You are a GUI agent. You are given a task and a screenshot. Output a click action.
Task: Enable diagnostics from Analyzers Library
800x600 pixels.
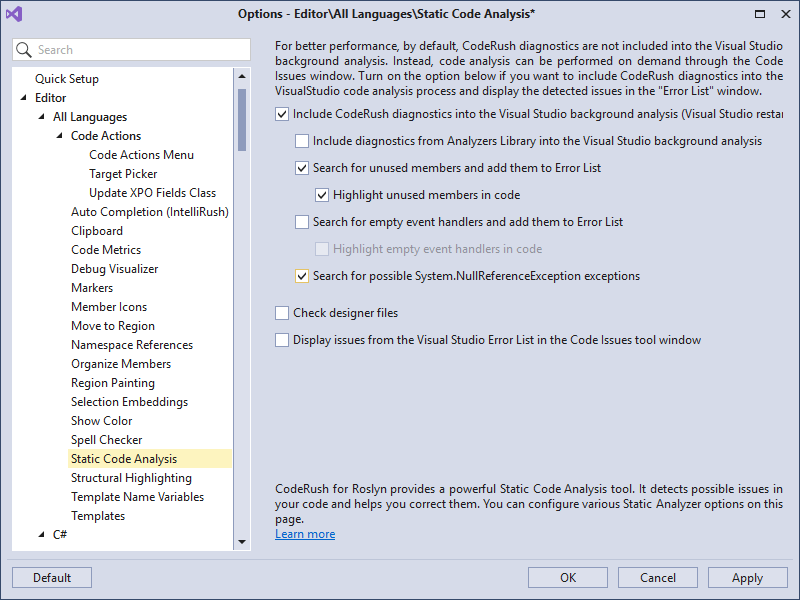302,141
